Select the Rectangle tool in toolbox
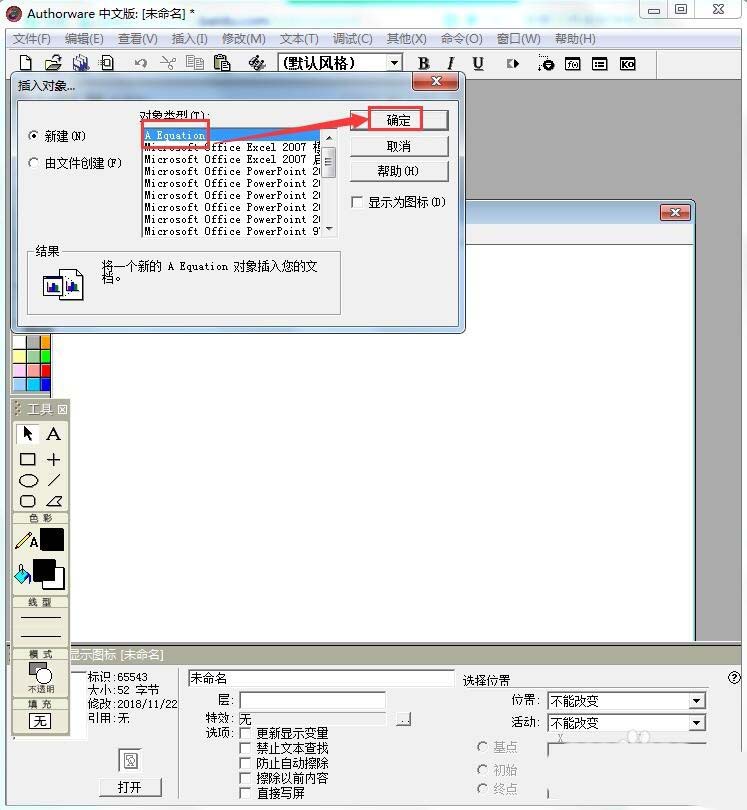The image size is (747, 810). coord(27,459)
